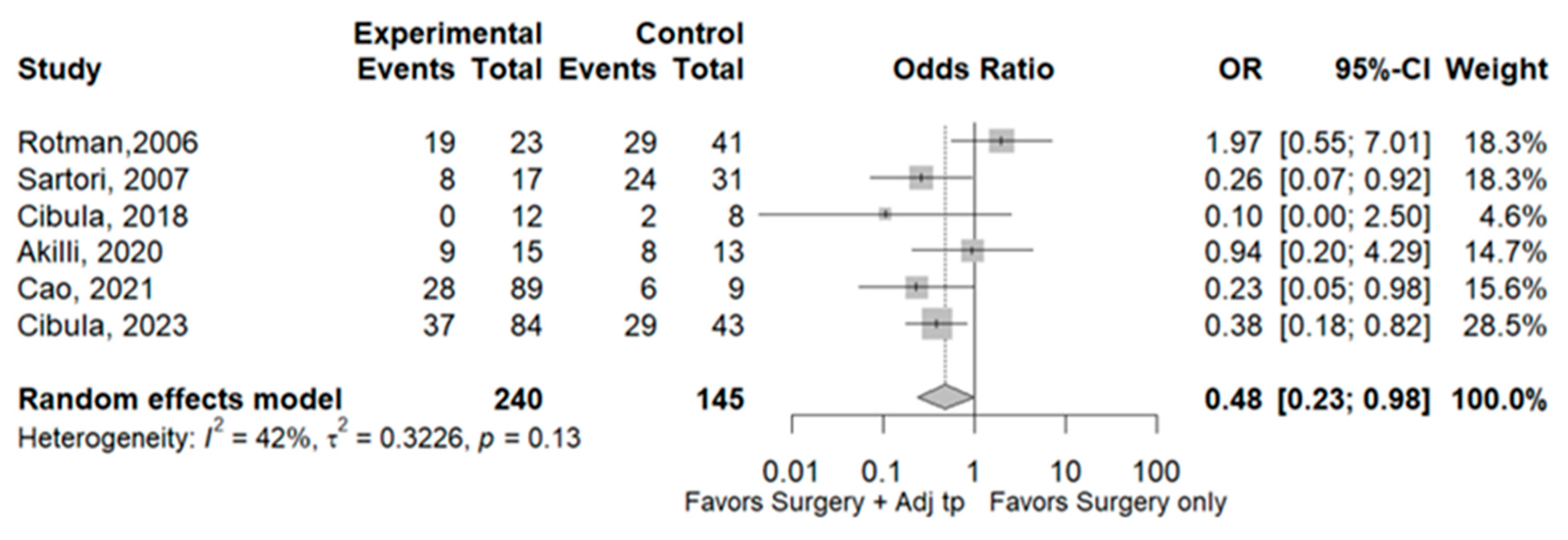Select the Cibula, 2023 study label
The image size is (1568, 540).
pyautogui.click(x=102, y=325)
